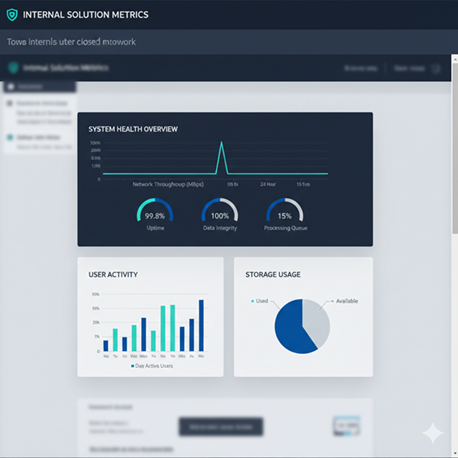This screenshot has width=458, height=458.
Task: Click the teal circle icon on third sidebar entry
Action: (10, 137)
